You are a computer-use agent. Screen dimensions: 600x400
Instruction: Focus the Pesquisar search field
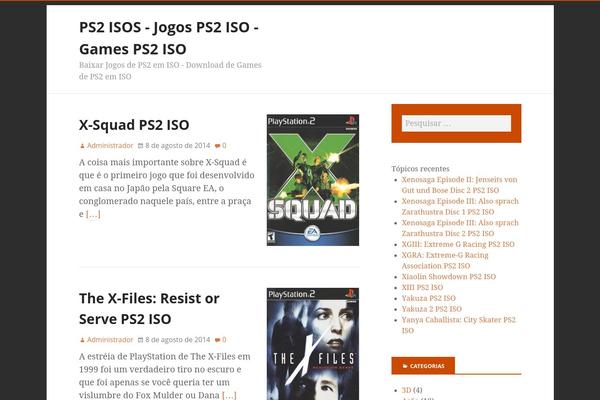click(456, 123)
